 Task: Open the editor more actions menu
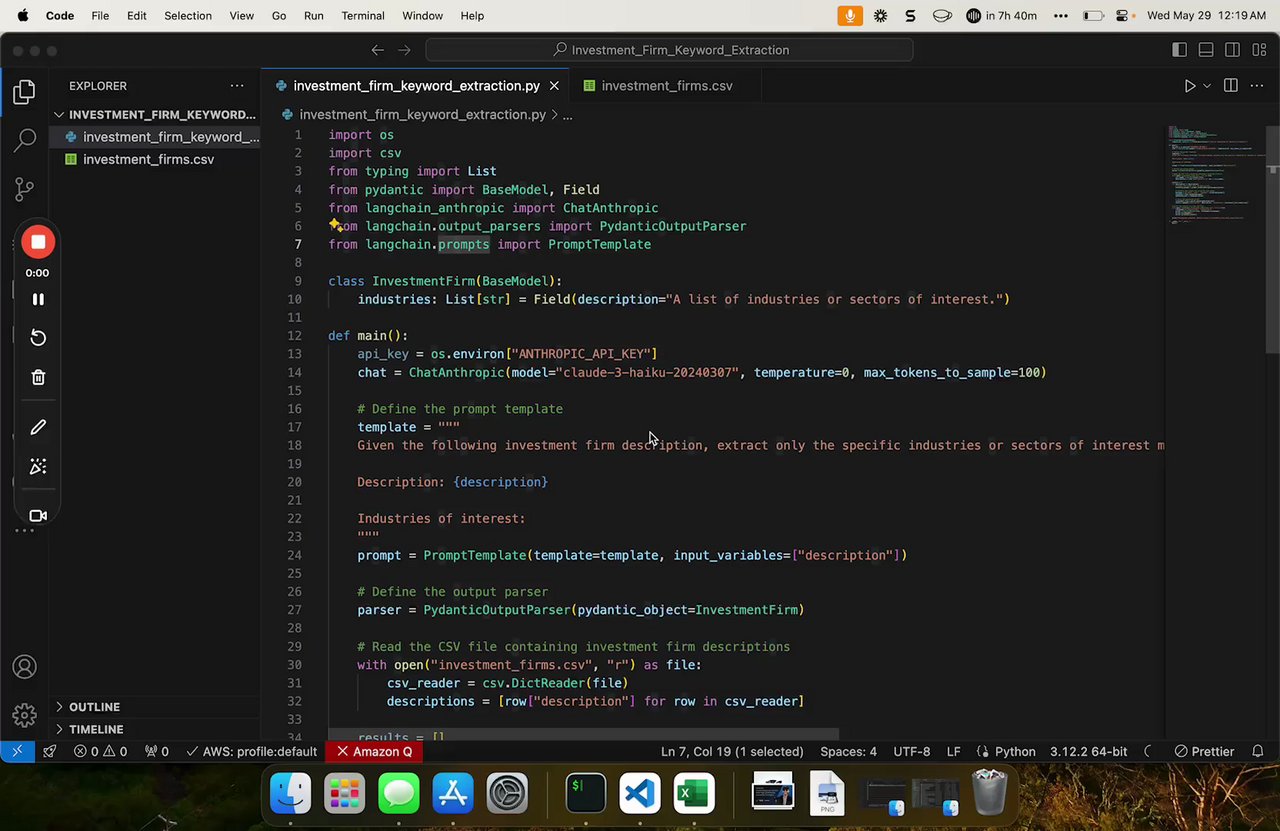point(1257,86)
